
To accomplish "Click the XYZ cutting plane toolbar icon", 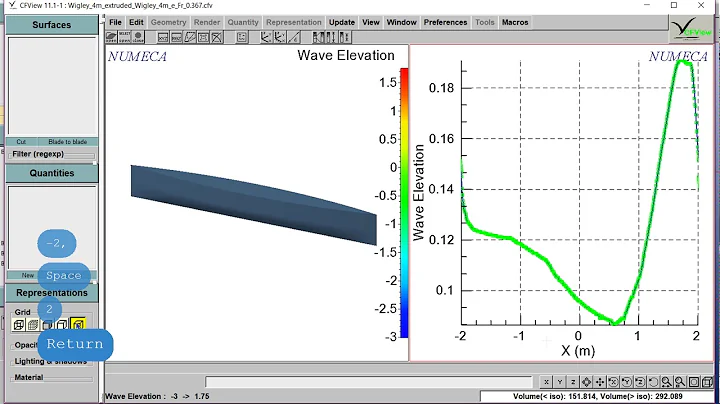I will coord(163,37).
